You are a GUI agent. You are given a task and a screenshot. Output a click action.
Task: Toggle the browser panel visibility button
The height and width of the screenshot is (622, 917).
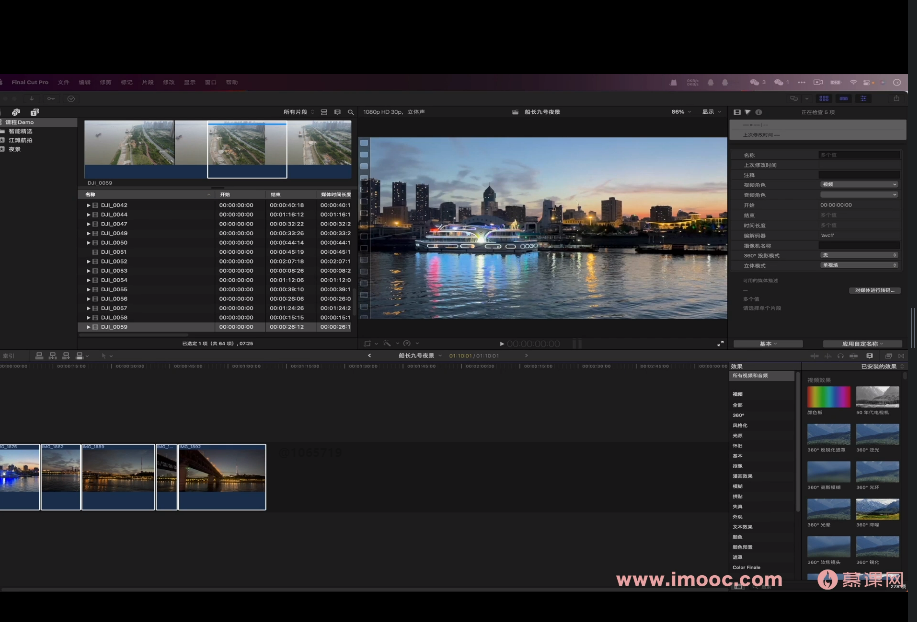click(824, 98)
